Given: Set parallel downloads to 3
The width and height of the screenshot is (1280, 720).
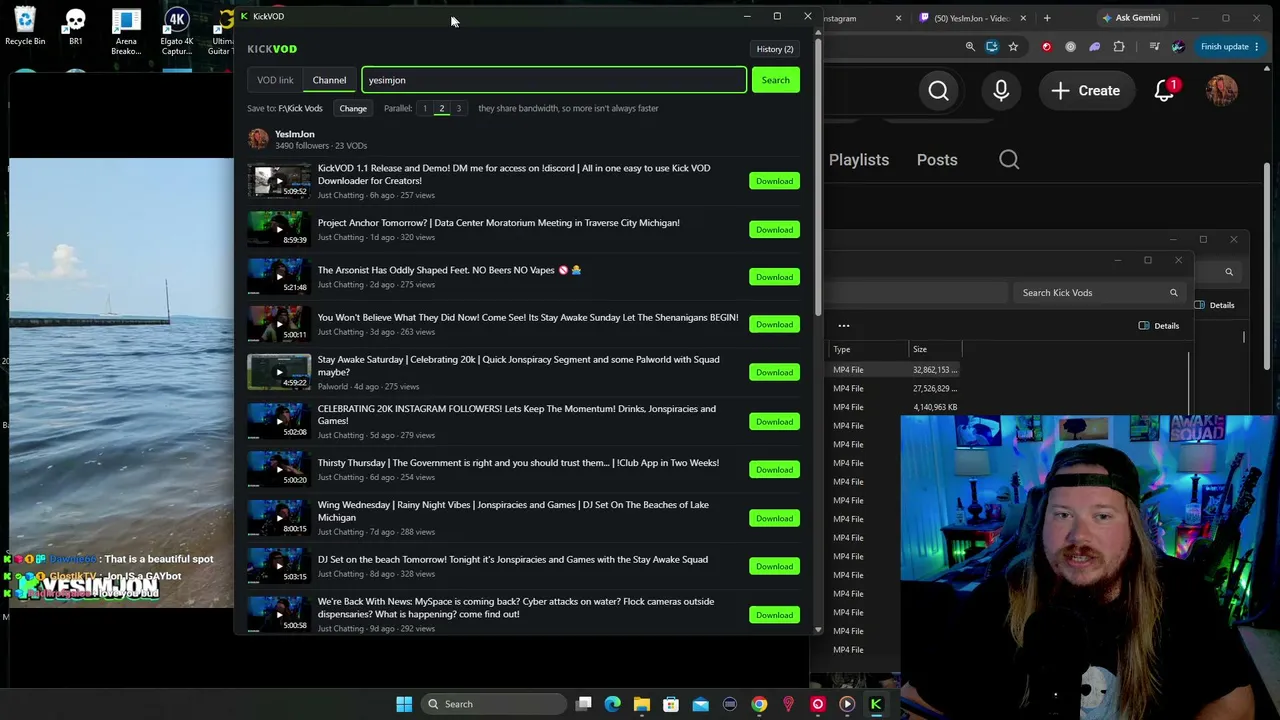Looking at the screenshot, I should pos(458,108).
